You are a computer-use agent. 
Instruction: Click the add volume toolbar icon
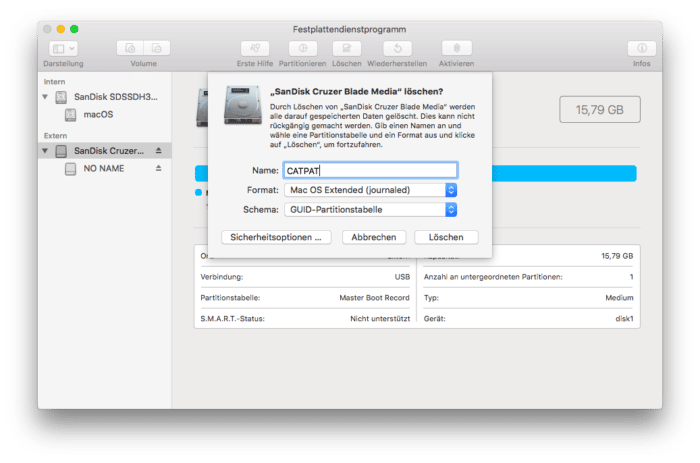[x=130, y=48]
